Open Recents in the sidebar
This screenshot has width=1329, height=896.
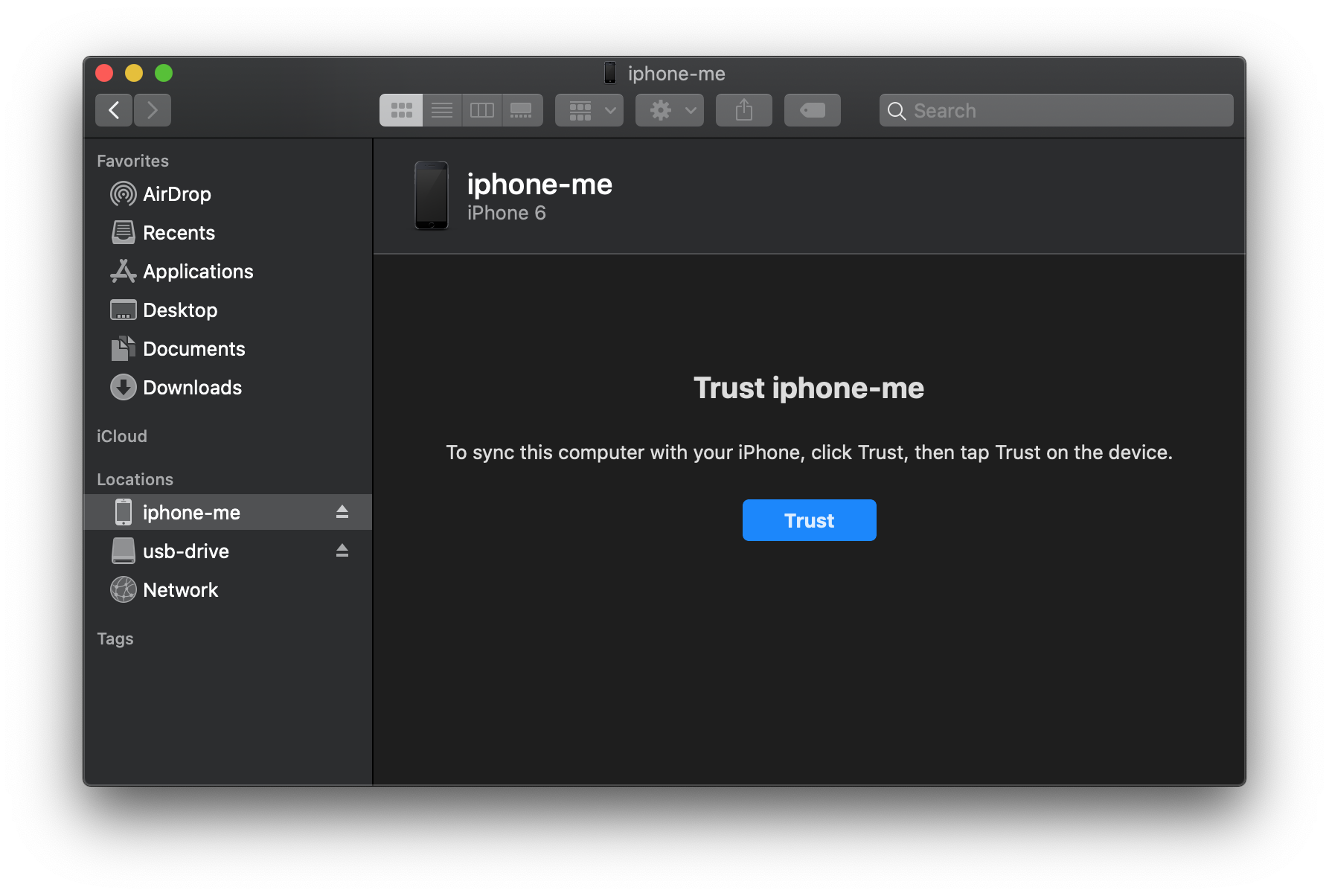(228, 233)
